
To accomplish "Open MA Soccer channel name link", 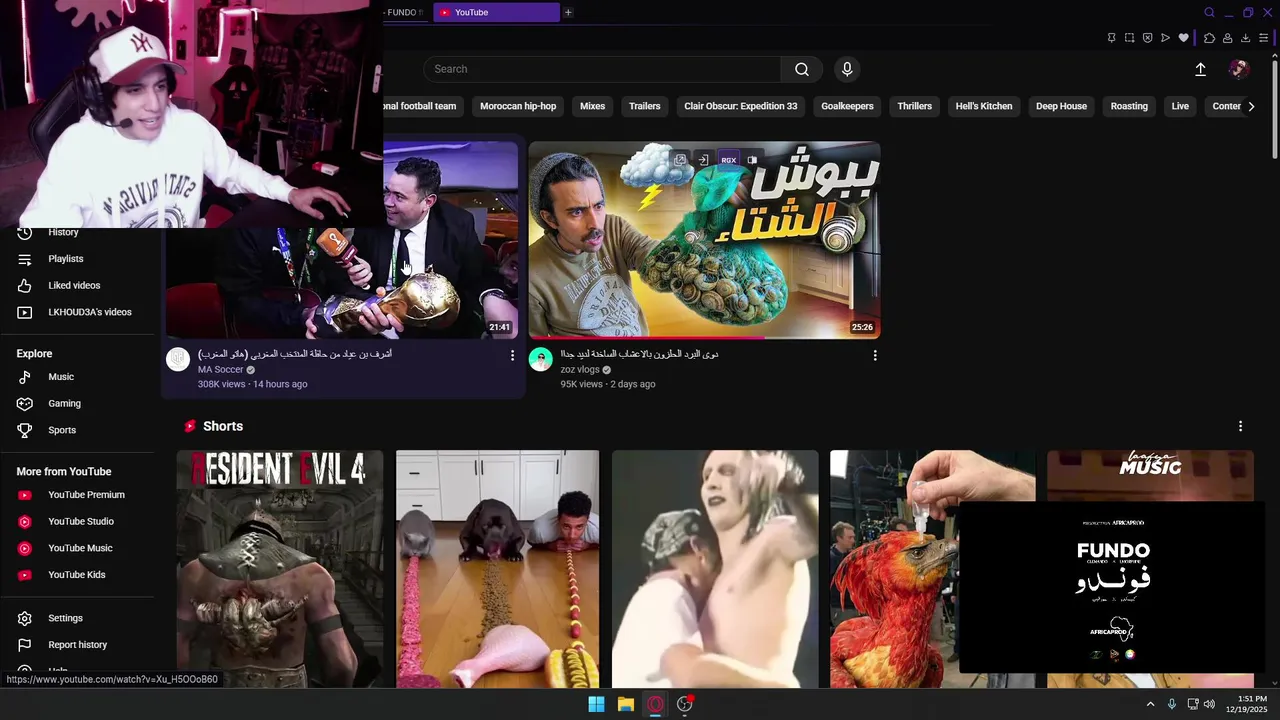I will [221, 370].
